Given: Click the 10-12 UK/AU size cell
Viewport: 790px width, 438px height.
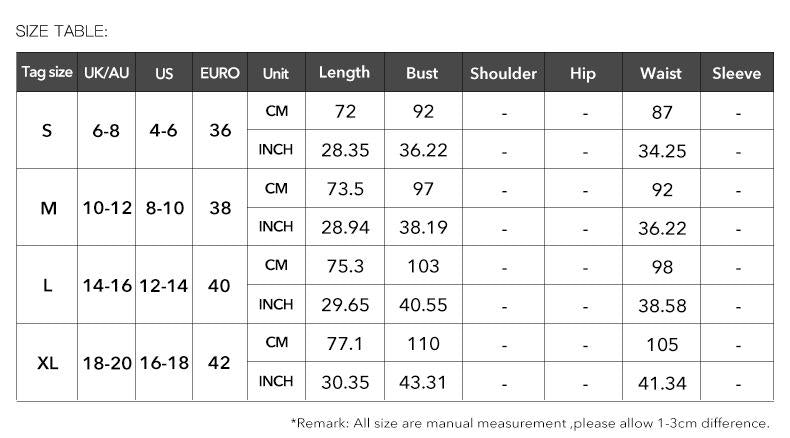Looking at the screenshot, I should coord(106,208).
